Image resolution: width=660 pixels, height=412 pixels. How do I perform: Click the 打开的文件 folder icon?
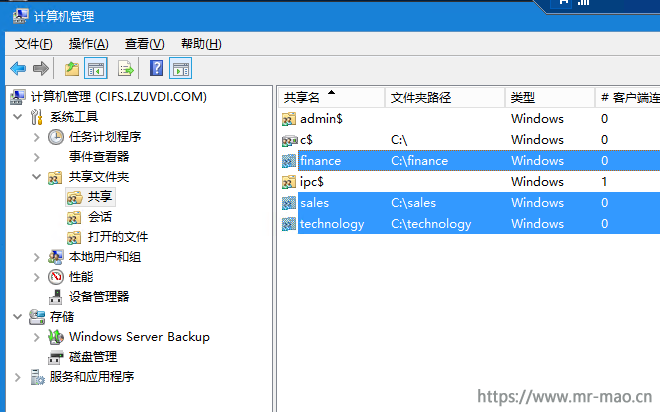click(74, 237)
